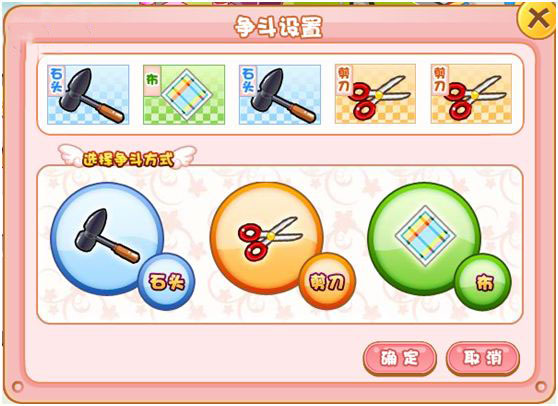Viewport: 558px width, 406px height.
Task: Click the plaid cloth inside the green bubble
Action: (426, 237)
